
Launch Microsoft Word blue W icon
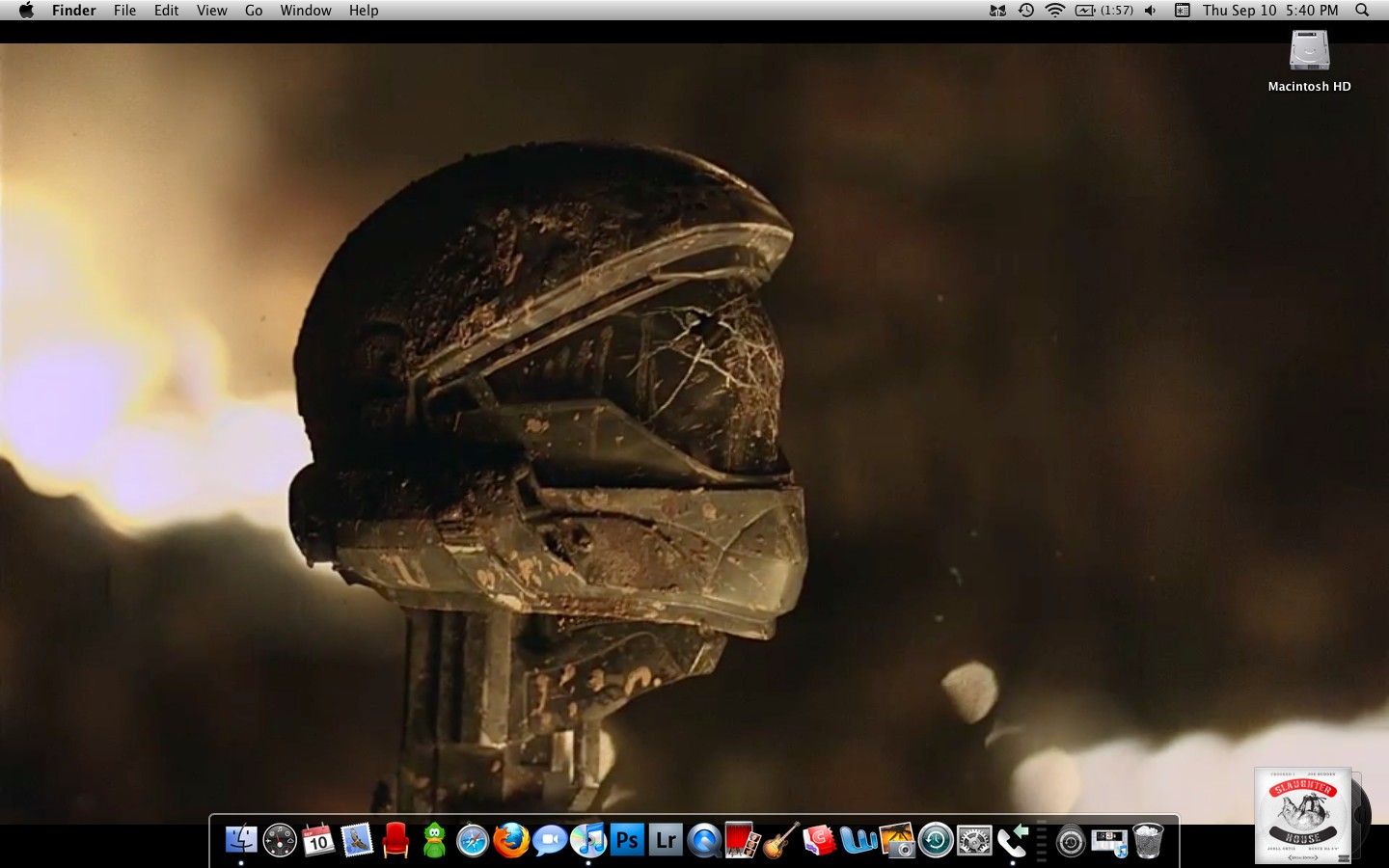pos(858,841)
